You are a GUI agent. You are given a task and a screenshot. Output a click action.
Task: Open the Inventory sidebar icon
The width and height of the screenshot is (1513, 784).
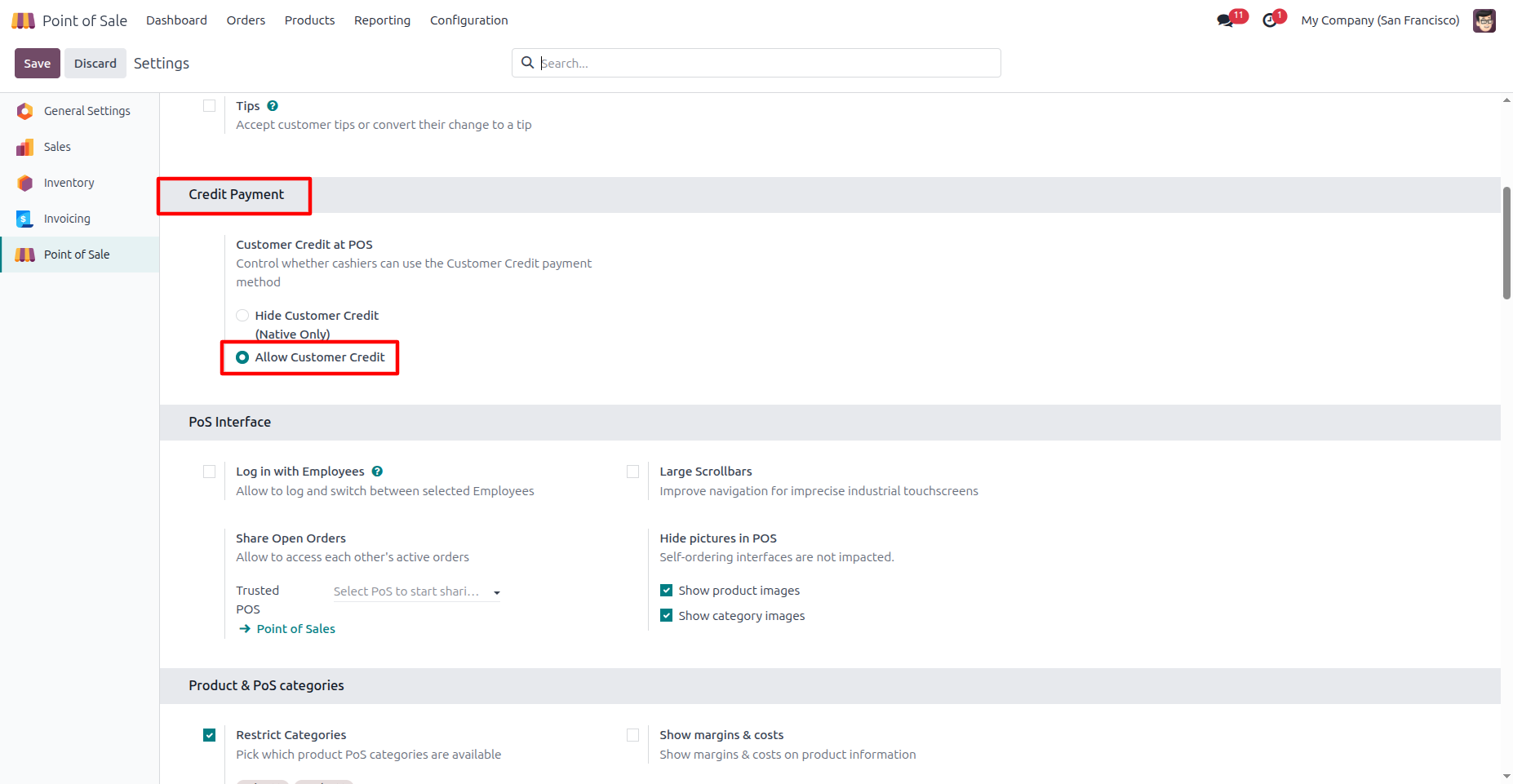(25, 183)
